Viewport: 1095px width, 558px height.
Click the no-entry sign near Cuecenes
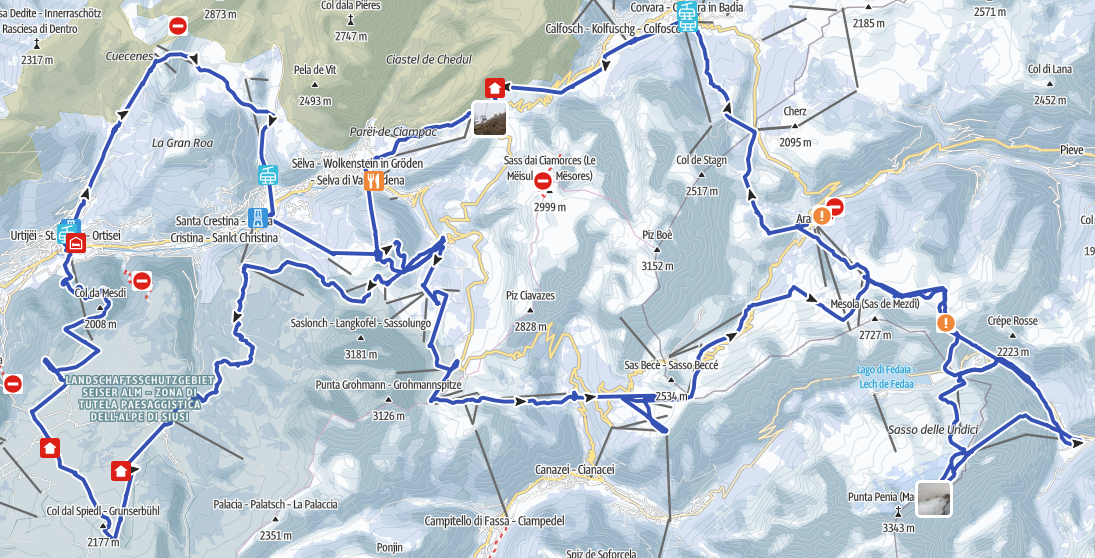178,27
